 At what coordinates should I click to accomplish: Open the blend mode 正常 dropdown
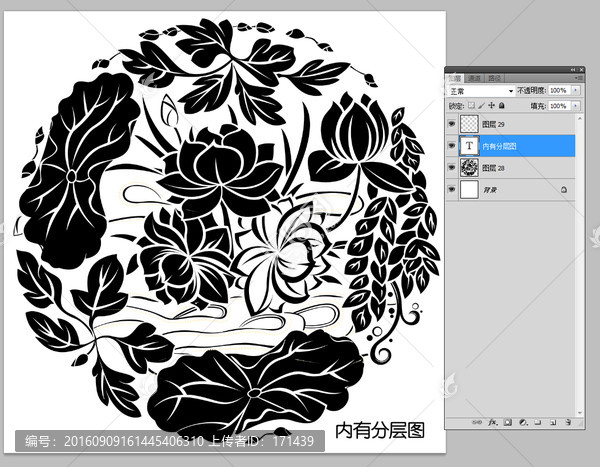tap(481, 91)
